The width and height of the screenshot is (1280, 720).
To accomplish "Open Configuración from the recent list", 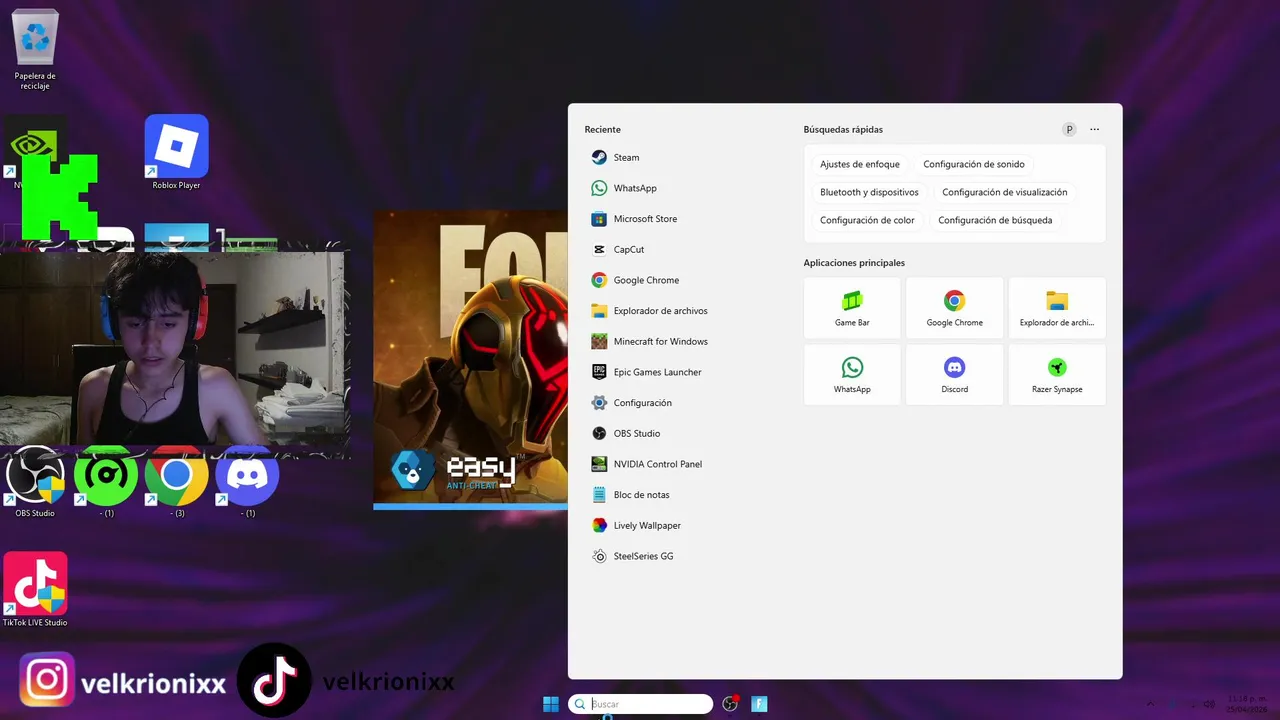I will click(x=685, y=403).
